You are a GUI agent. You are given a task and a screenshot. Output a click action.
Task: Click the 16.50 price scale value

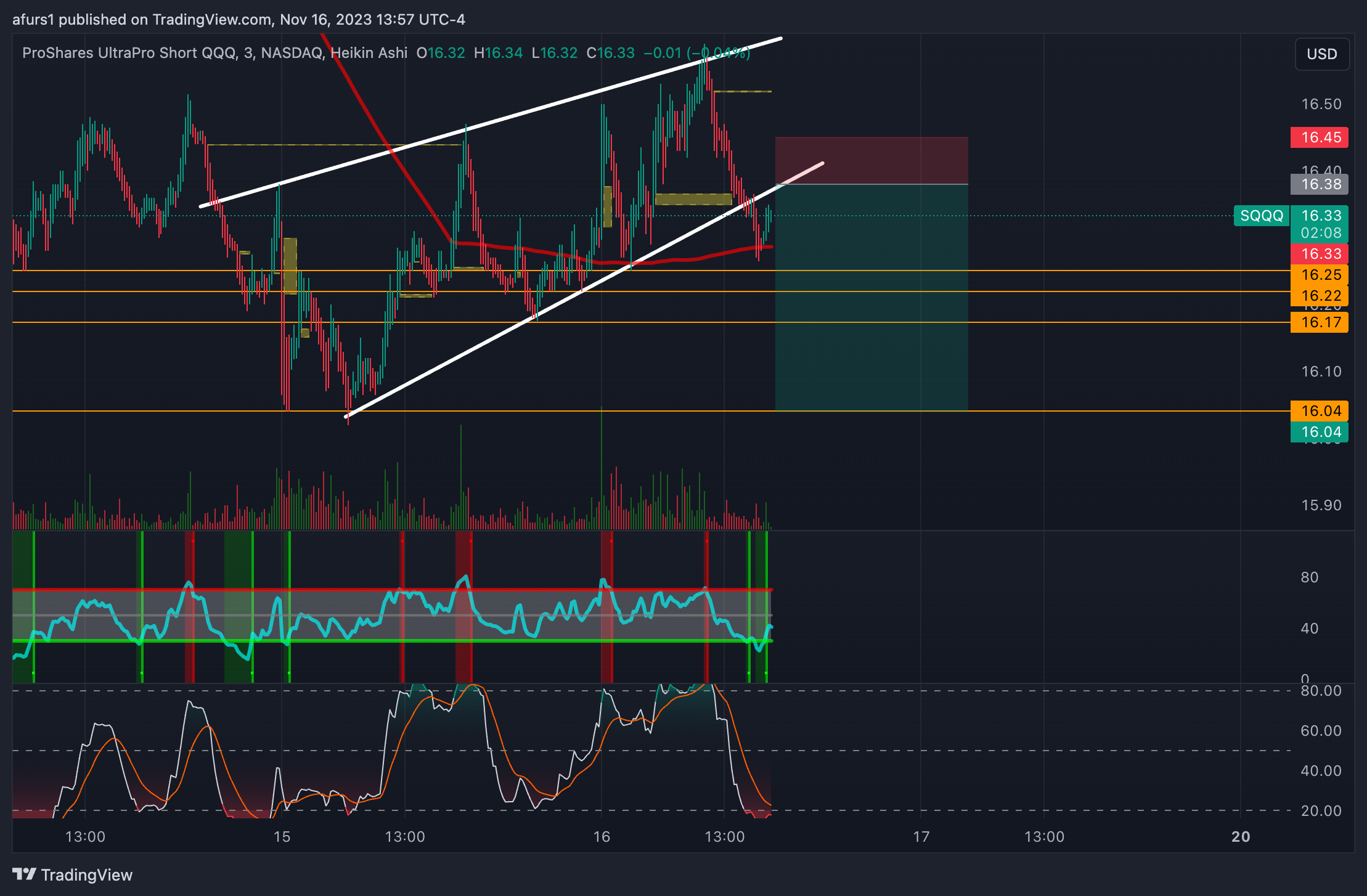[1321, 104]
